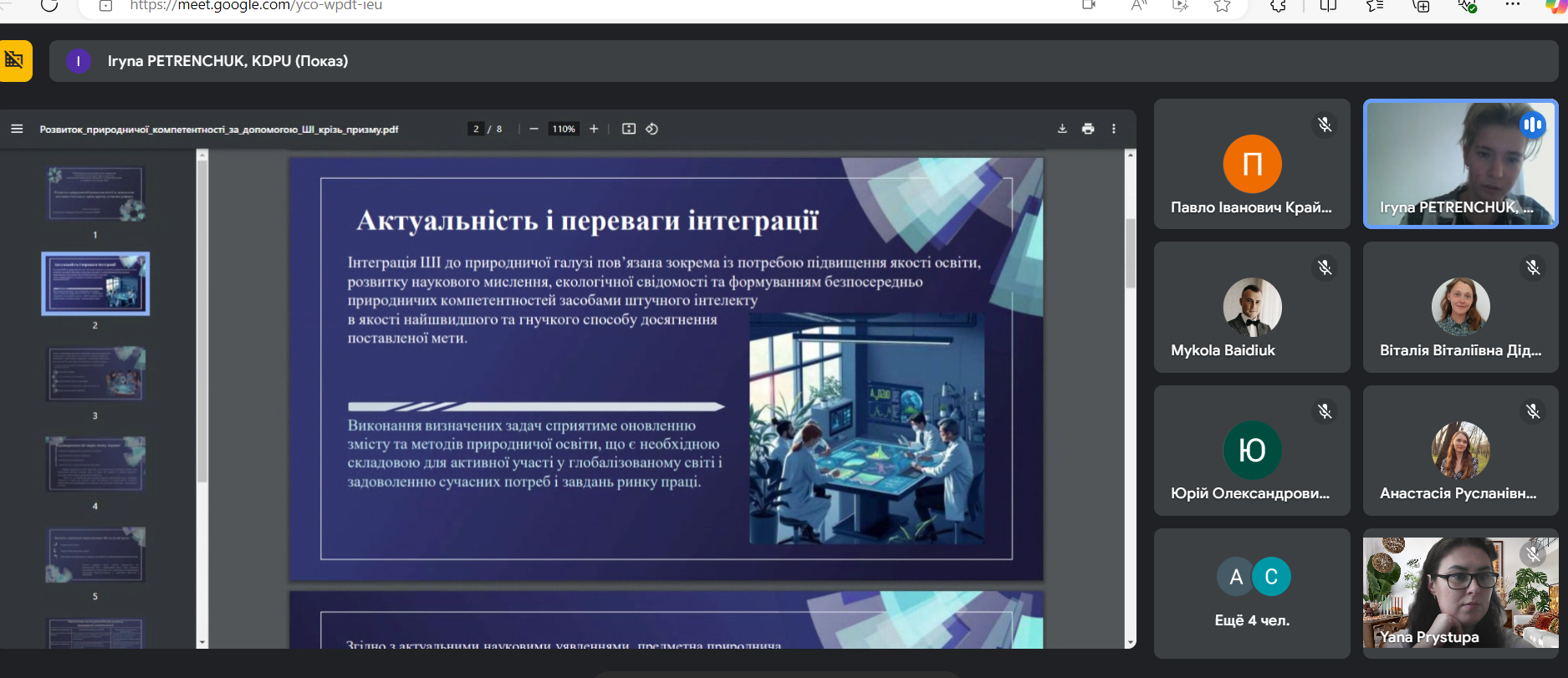Screen dimensions: 1568x678
Task: Click the main PDF page vertical scrollbar thumb
Action: click(1131, 253)
